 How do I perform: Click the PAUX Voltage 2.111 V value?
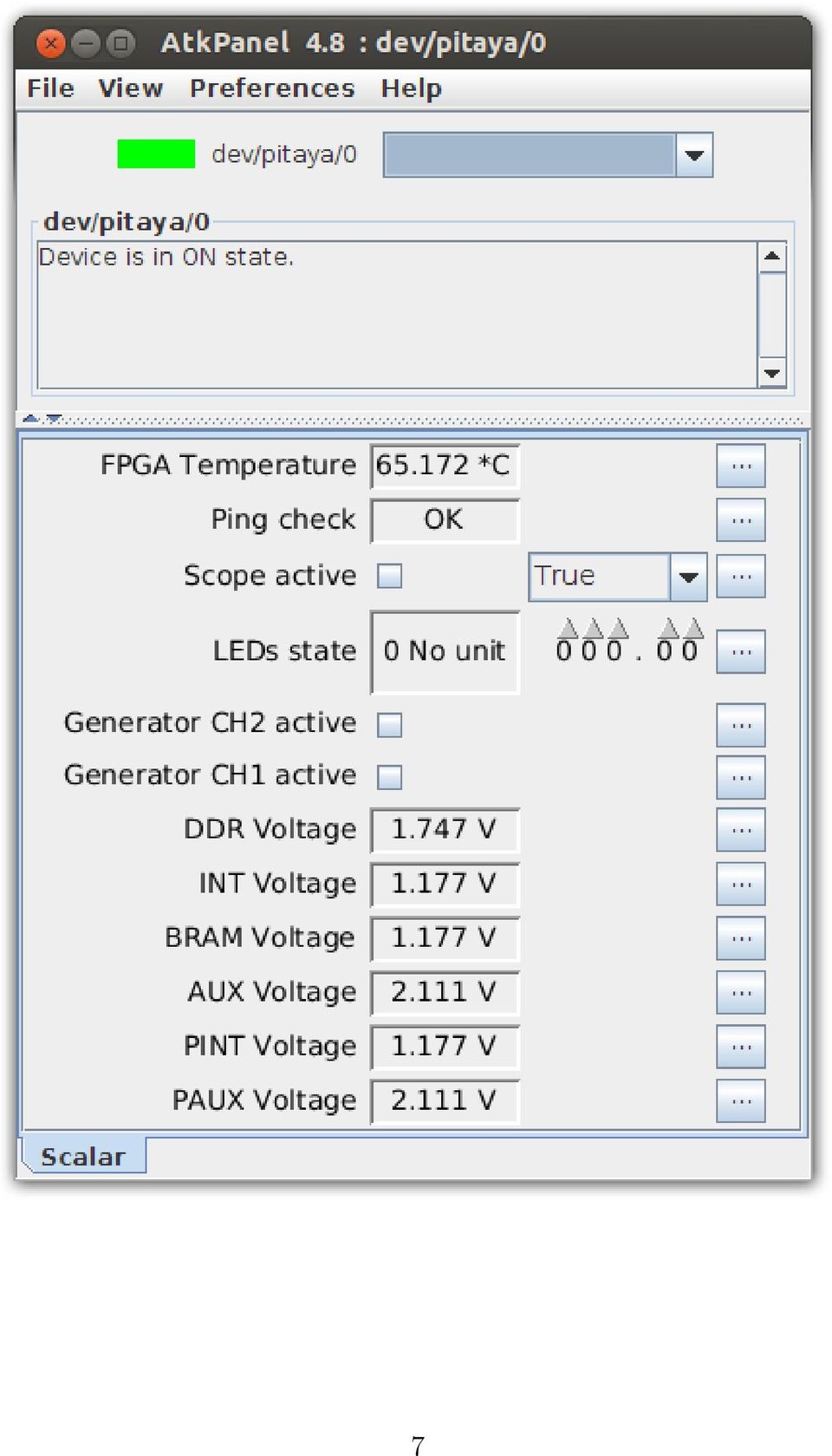445,1101
